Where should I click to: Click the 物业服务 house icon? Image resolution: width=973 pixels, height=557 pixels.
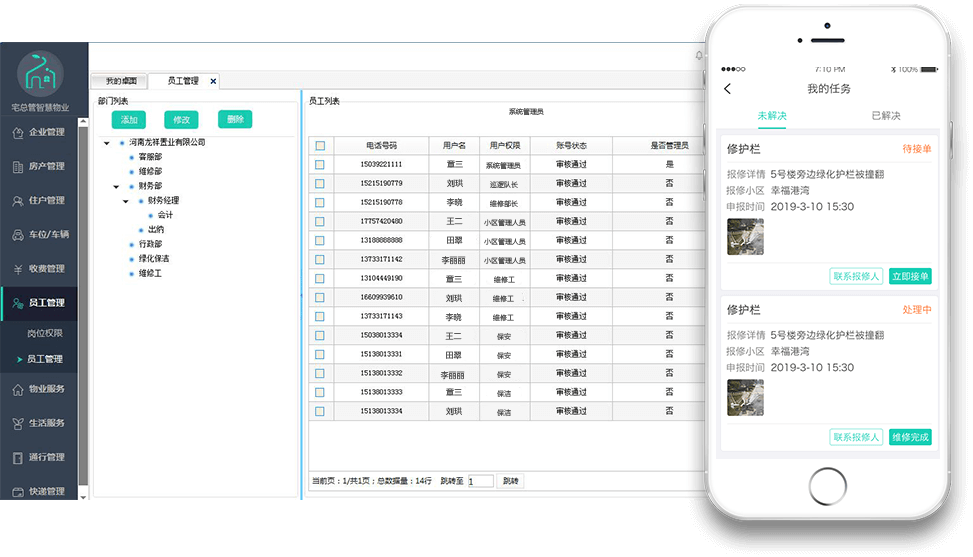point(17,389)
